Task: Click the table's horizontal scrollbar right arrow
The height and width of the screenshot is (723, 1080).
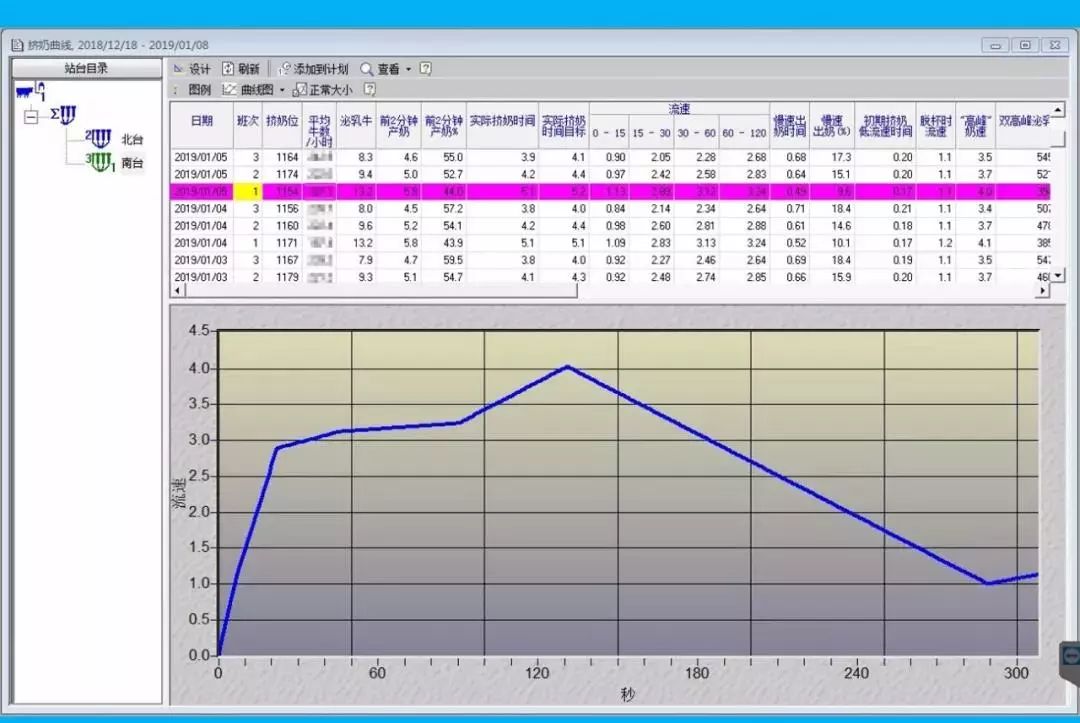Action: [1043, 290]
